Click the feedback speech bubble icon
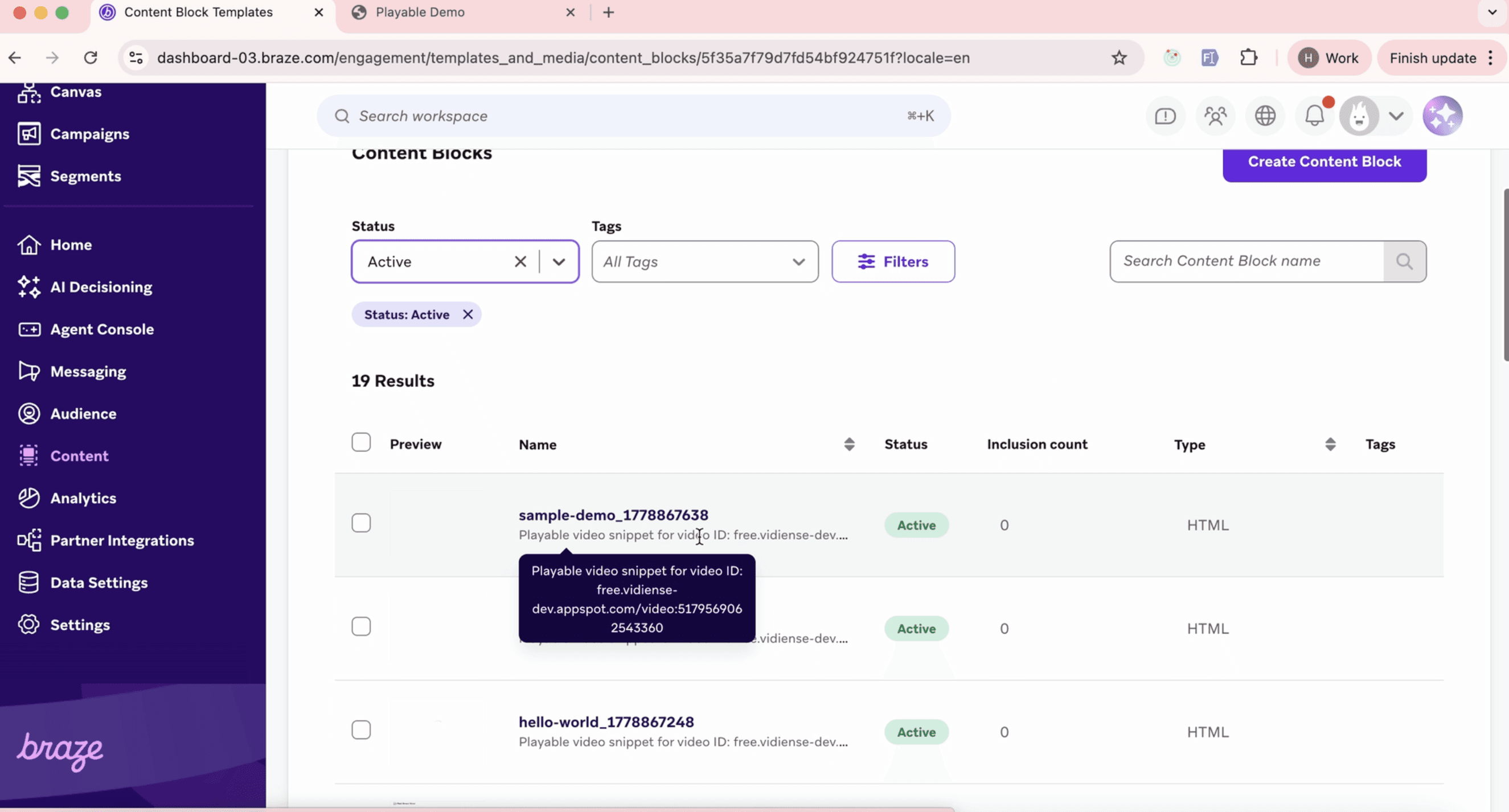The width and height of the screenshot is (1509, 812). [1165, 116]
